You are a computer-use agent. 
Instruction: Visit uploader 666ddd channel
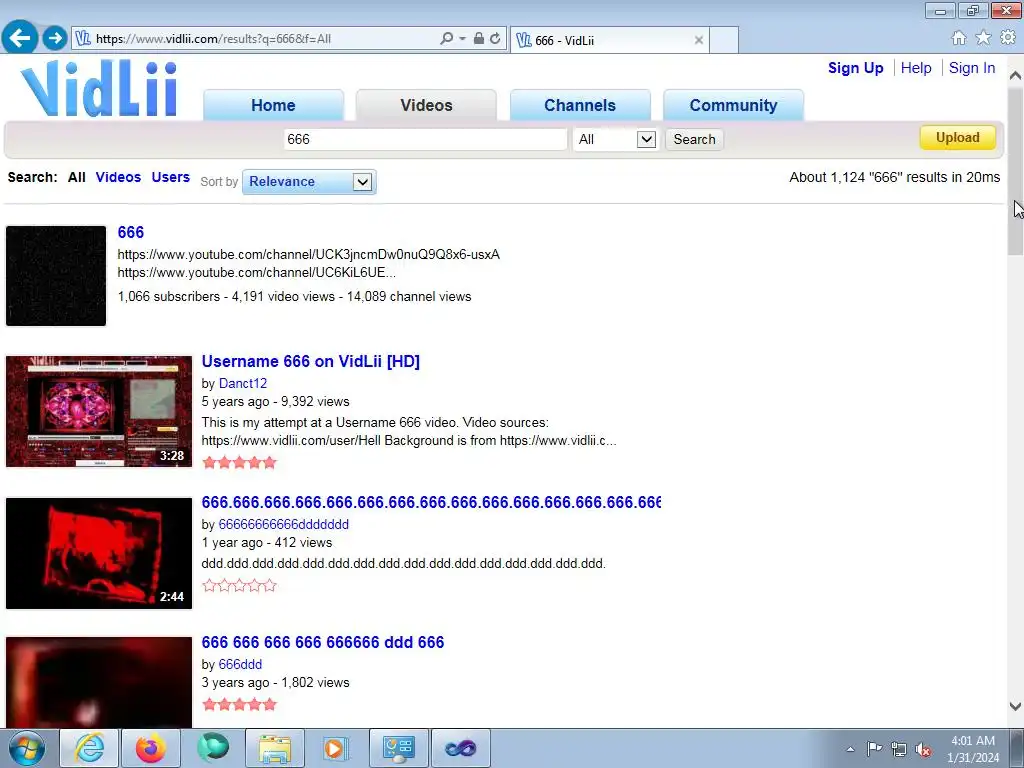pyautogui.click(x=240, y=664)
